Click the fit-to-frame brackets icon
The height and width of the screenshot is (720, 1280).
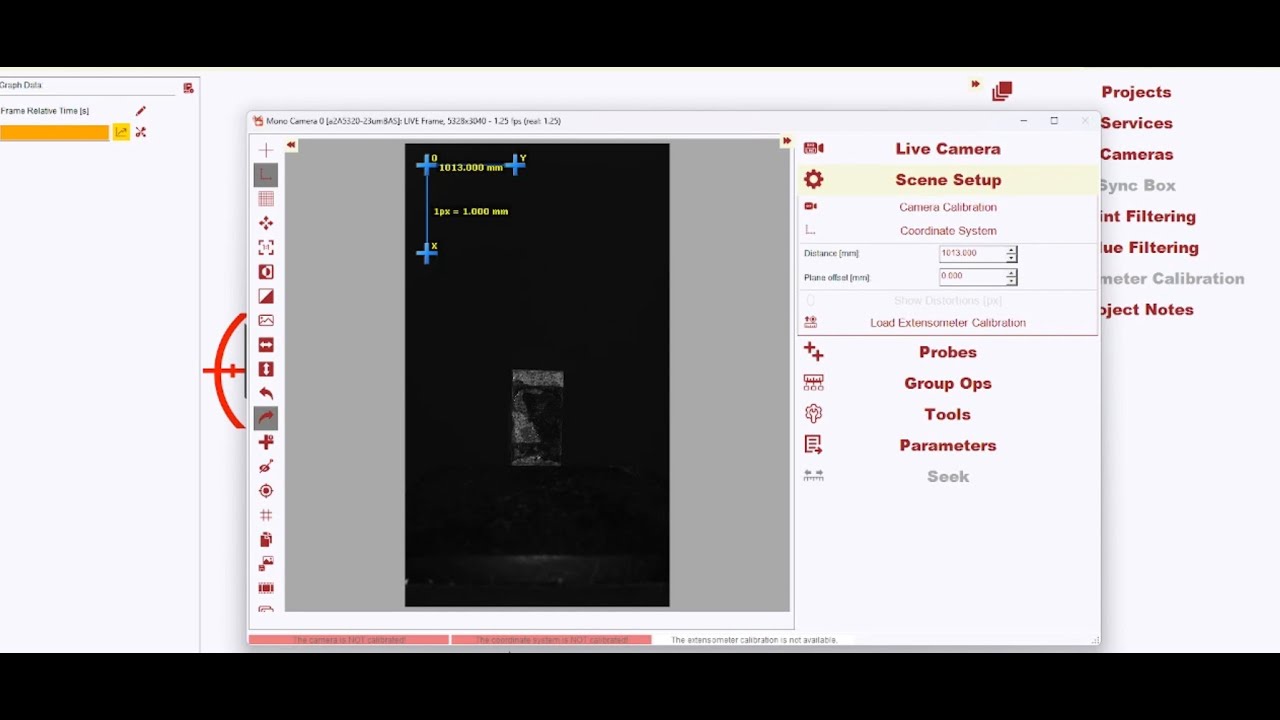pyautogui.click(x=266, y=247)
